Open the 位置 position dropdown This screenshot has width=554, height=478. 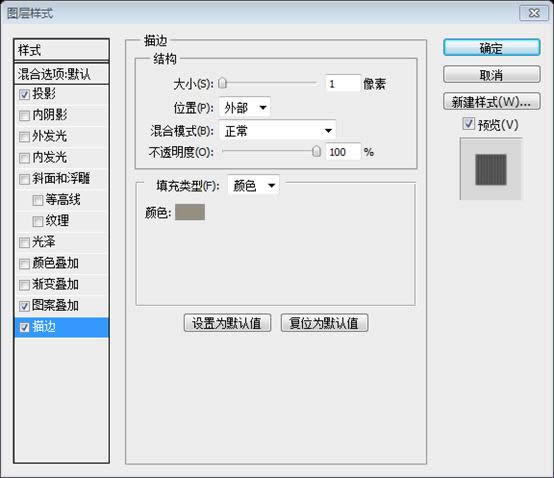(244, 107)
